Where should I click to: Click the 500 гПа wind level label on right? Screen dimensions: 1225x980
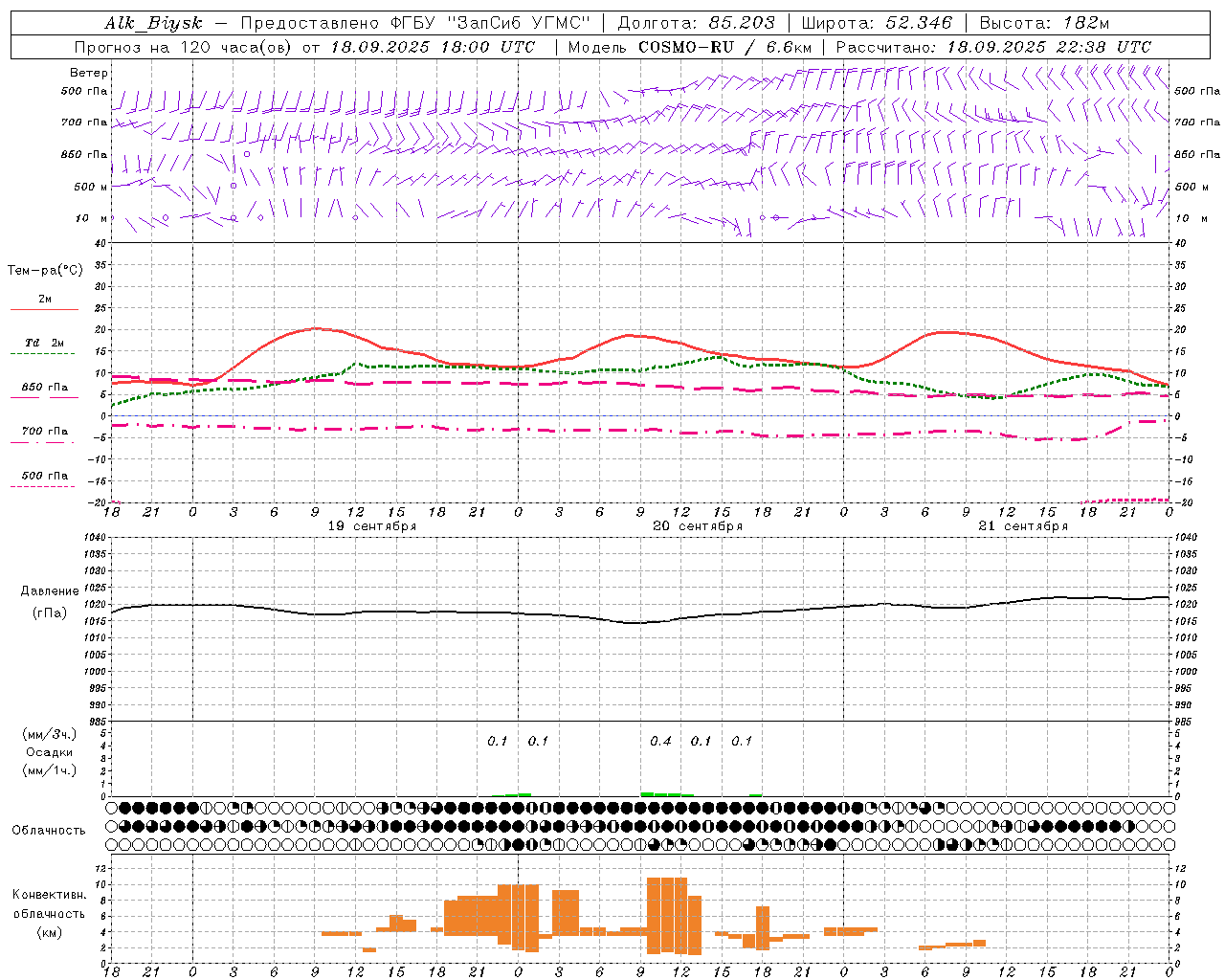click(x=1197, y=91)
